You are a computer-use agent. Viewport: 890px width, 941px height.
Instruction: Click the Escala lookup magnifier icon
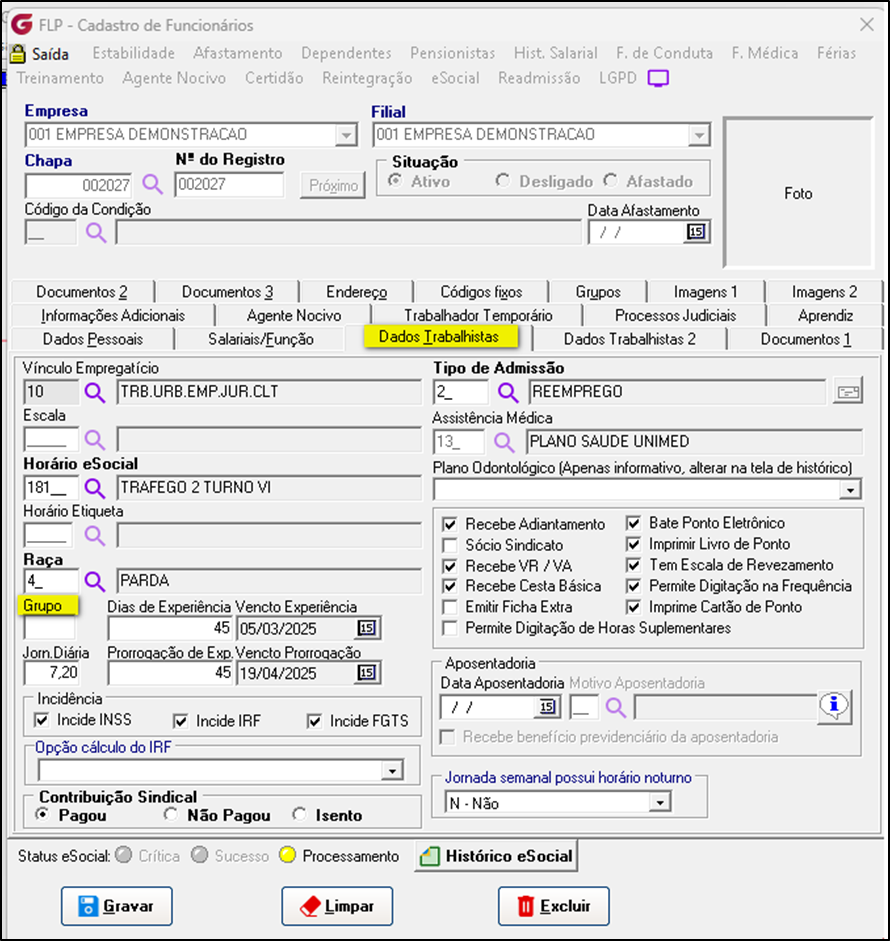(x=95, y=440)
